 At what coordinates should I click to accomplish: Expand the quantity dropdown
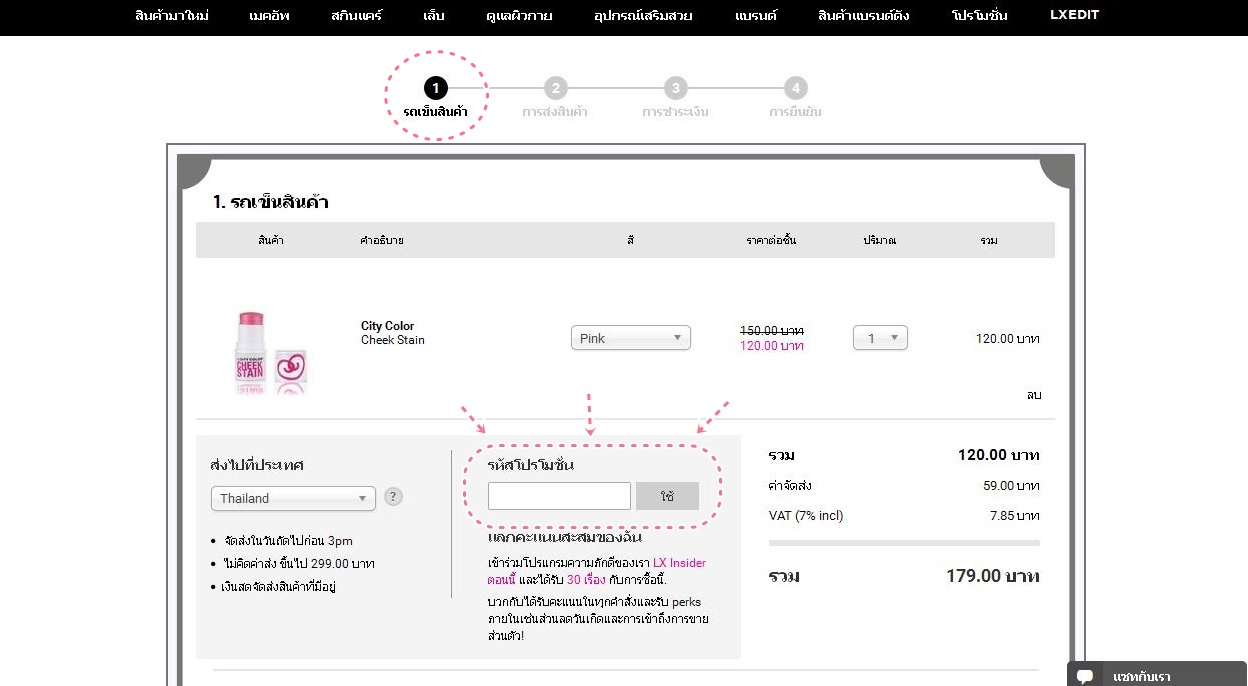pos(880,338)
